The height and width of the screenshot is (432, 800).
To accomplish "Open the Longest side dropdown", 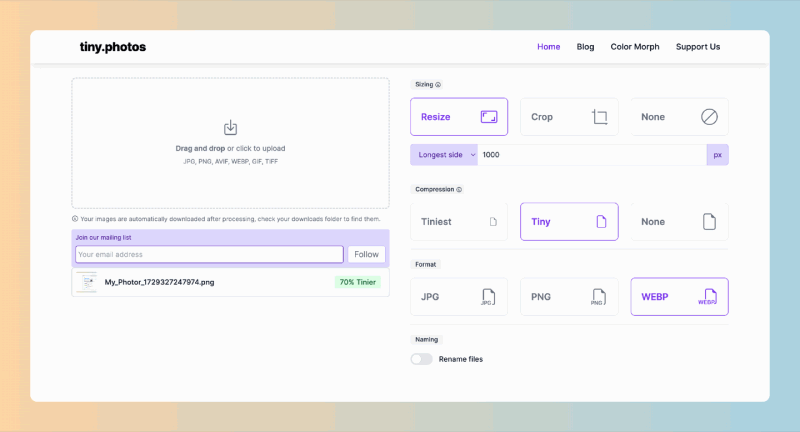I will coord(444,155).
